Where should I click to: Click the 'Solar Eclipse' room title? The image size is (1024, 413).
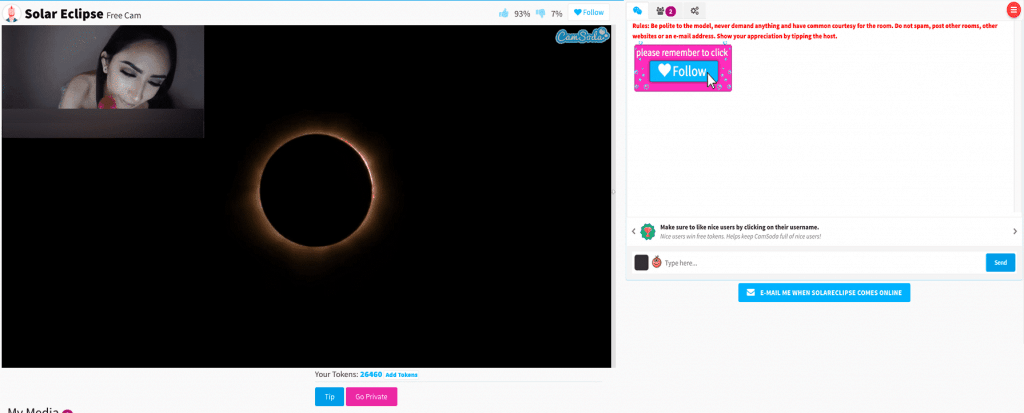coord(64,13)
